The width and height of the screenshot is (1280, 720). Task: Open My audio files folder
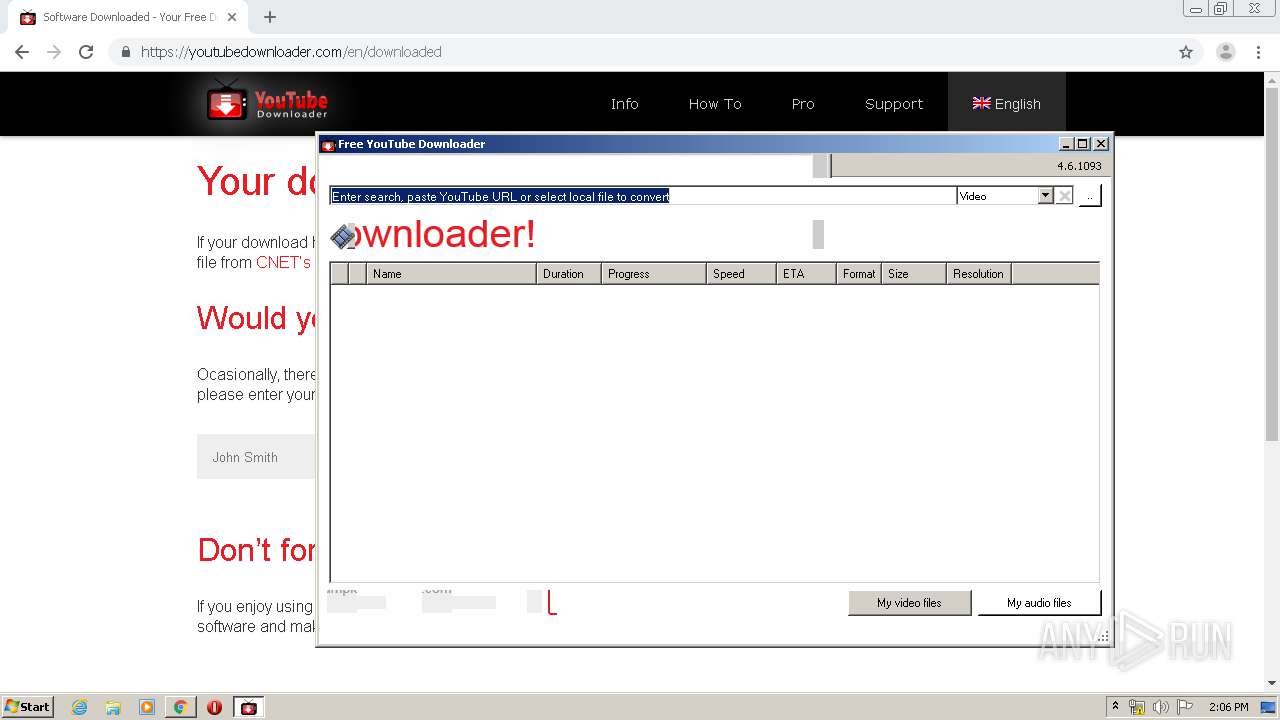click(1039, 603)
